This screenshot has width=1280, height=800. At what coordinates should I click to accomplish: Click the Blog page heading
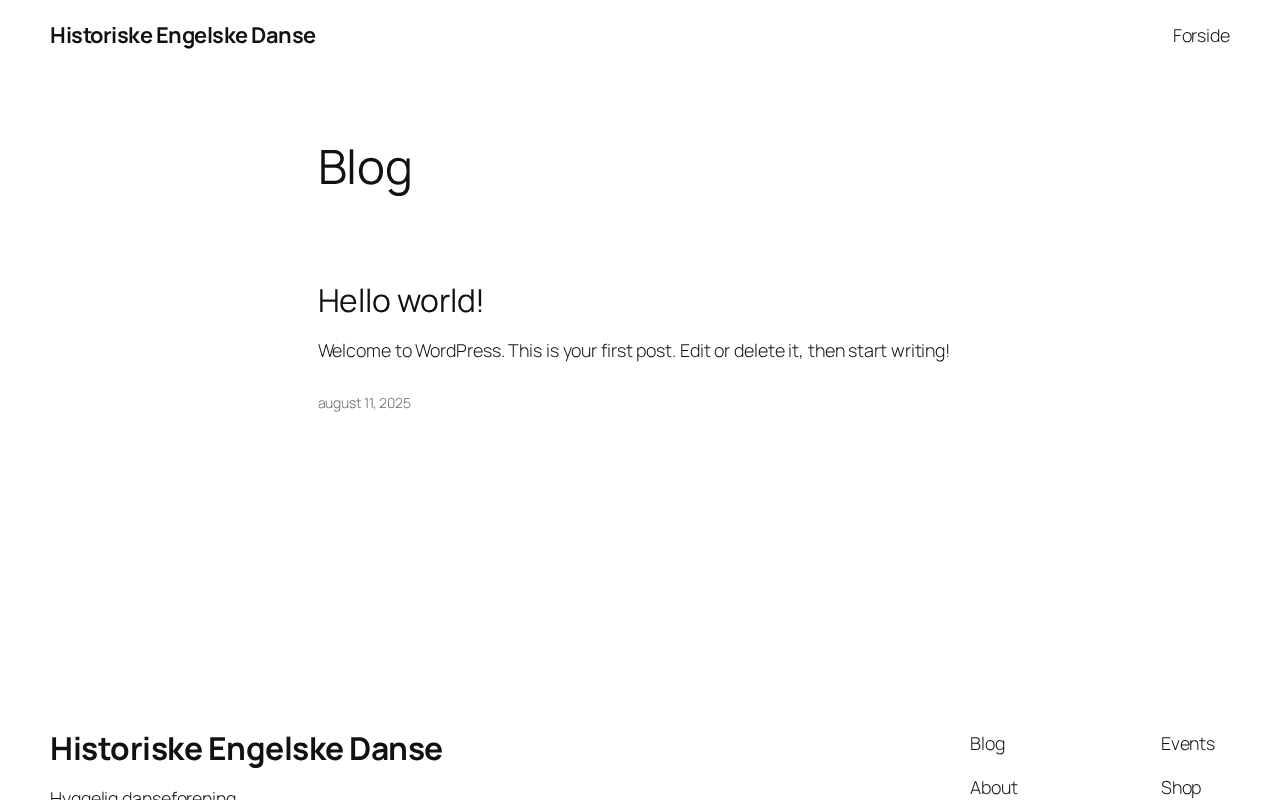coord(365,167)
